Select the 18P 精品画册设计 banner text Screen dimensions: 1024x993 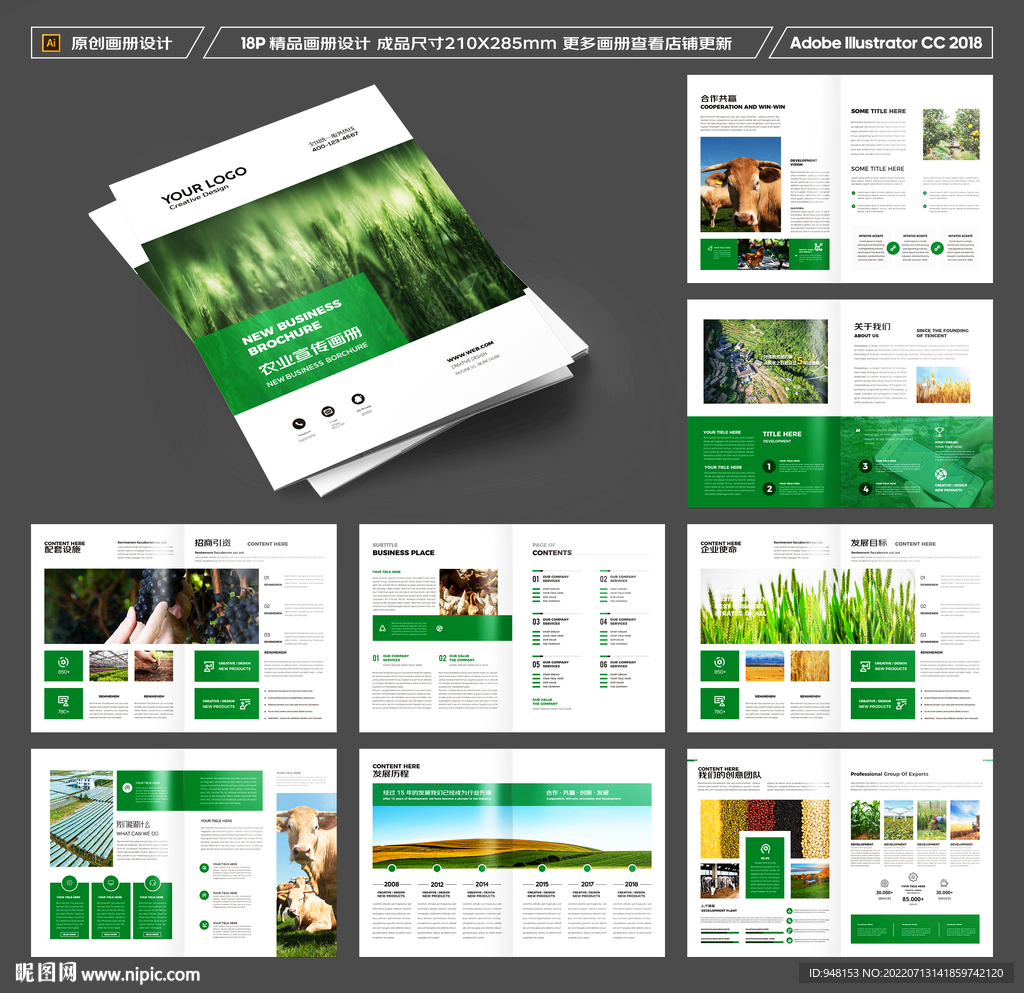click(x=486, y=43)
